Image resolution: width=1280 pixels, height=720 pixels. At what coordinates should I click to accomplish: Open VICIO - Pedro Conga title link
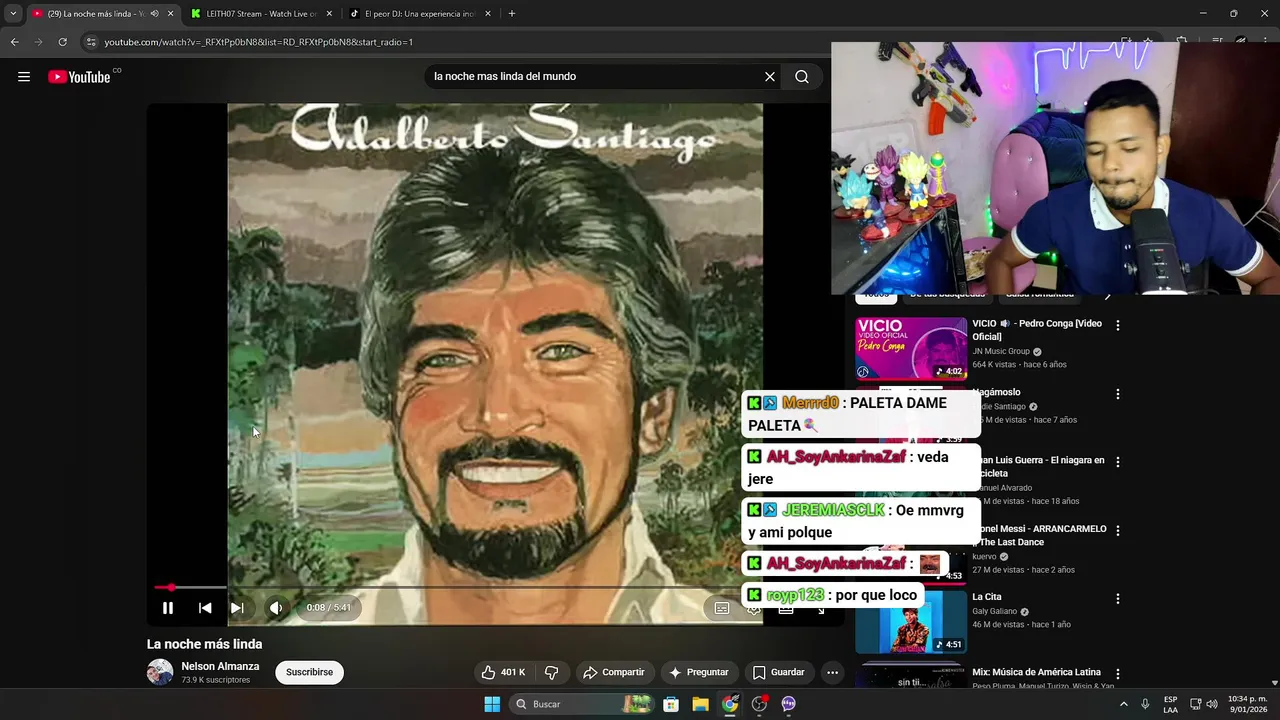(1037, 330)
